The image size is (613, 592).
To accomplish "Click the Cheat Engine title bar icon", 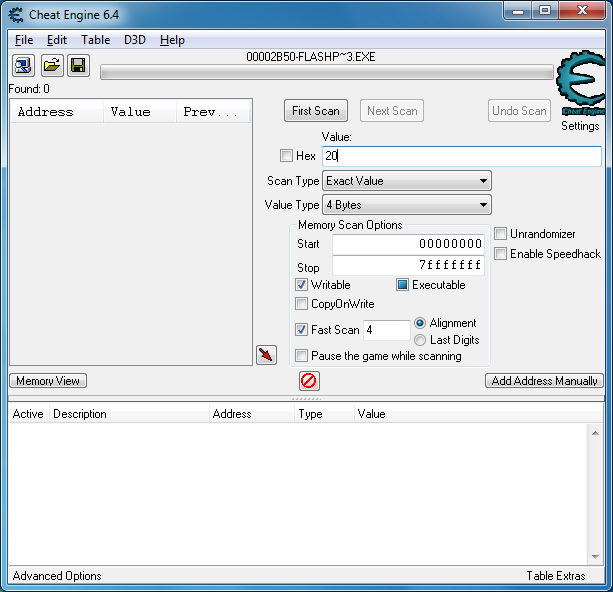I will (16, 15).
